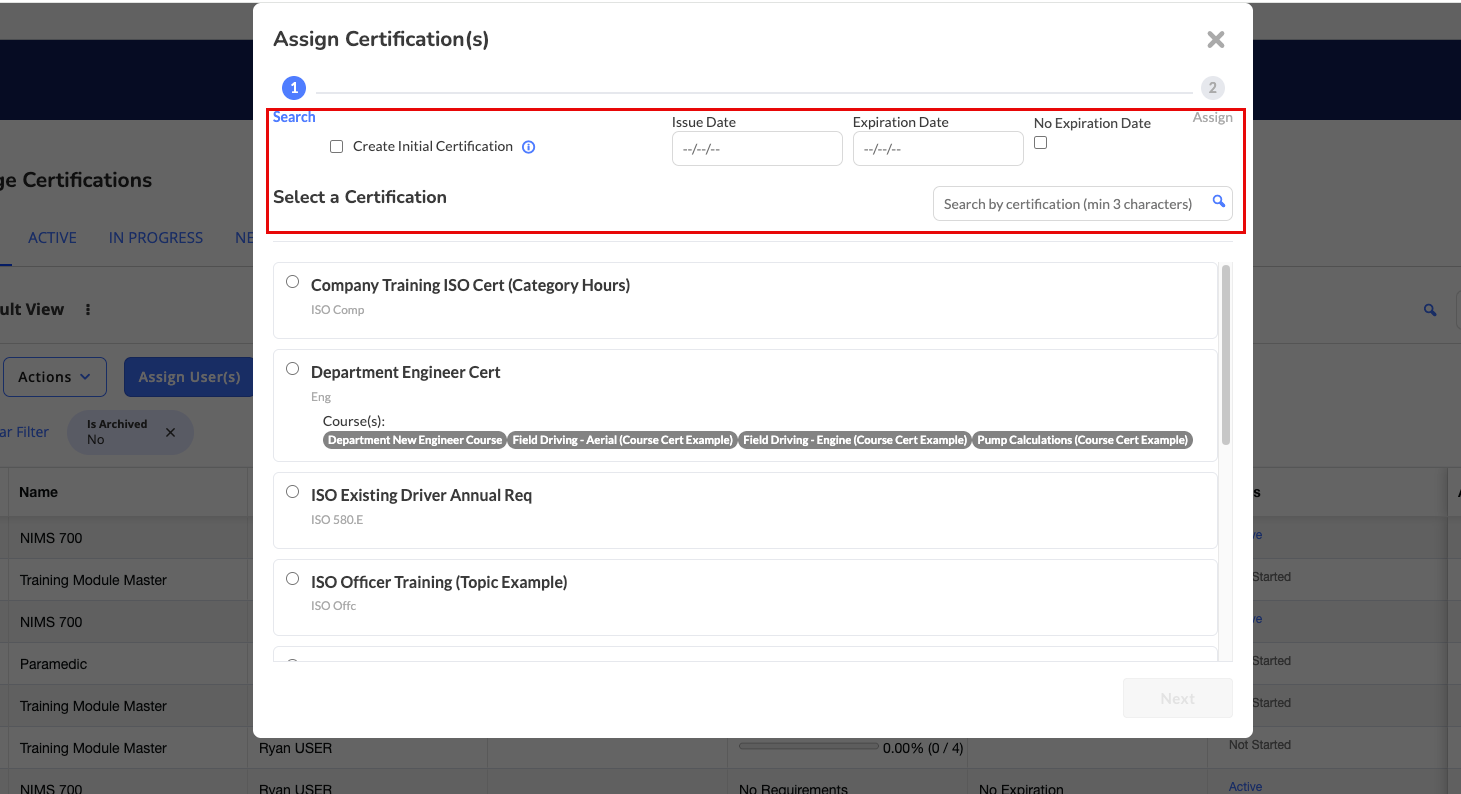Open the Actions dropdown
The height and width of the screenshot is (794, 1461).
[55, 377]
